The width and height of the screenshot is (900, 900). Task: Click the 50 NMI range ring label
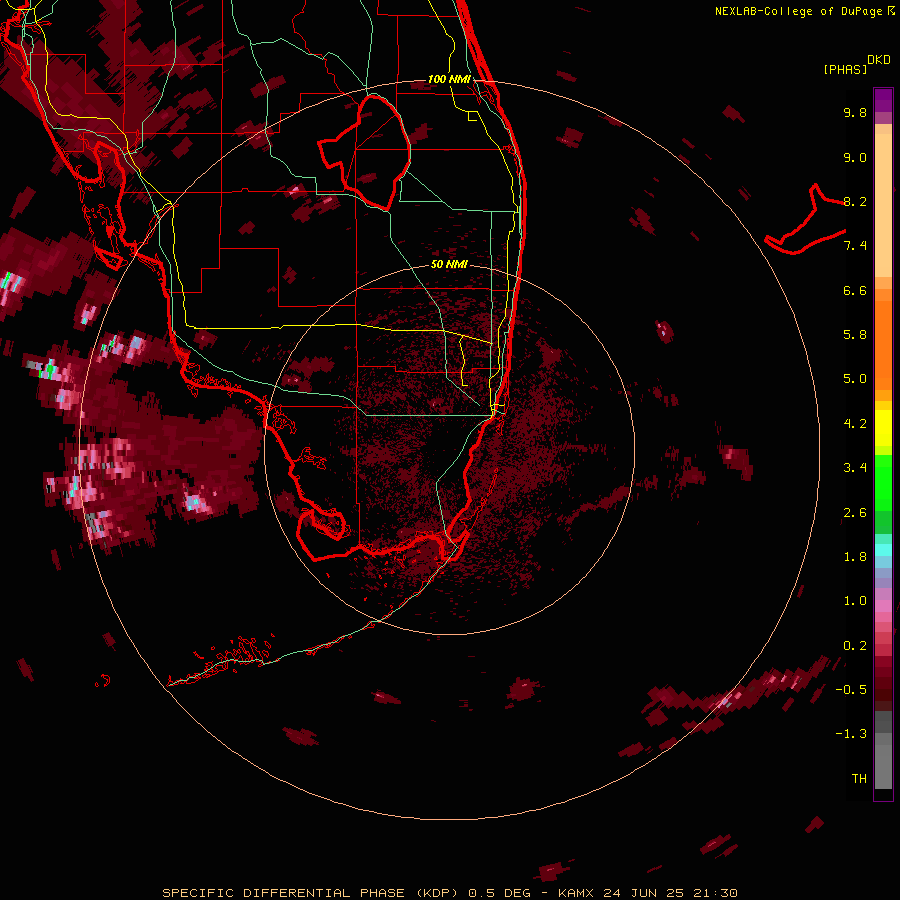click(449, 264)
